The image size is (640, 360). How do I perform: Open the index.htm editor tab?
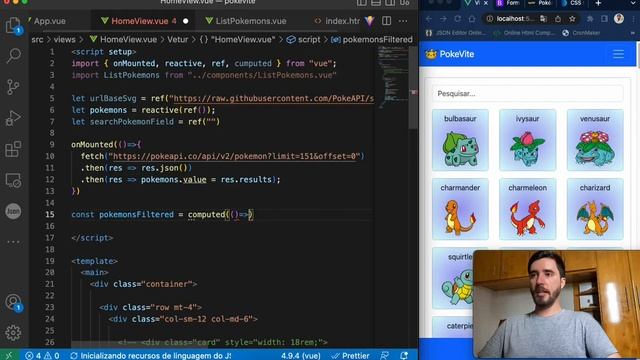coord(337,21)
